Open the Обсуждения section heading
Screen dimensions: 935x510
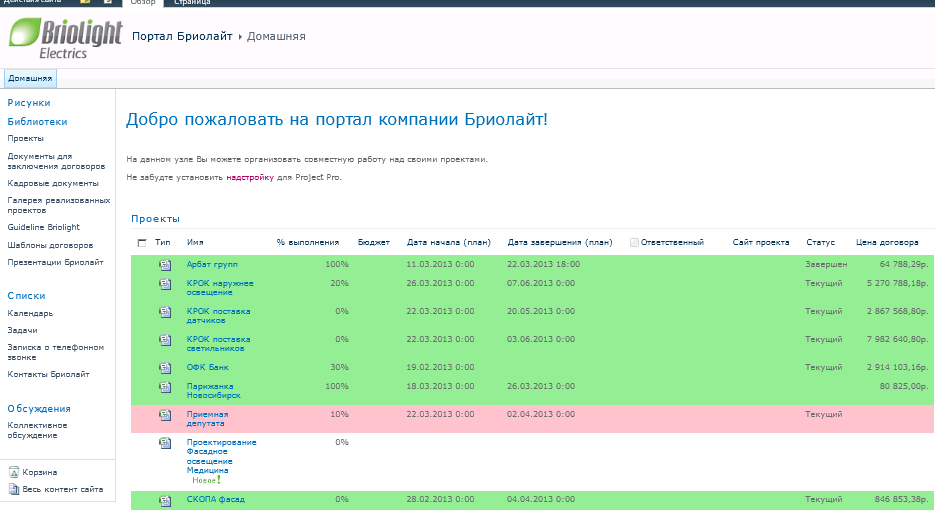[39, 409]
